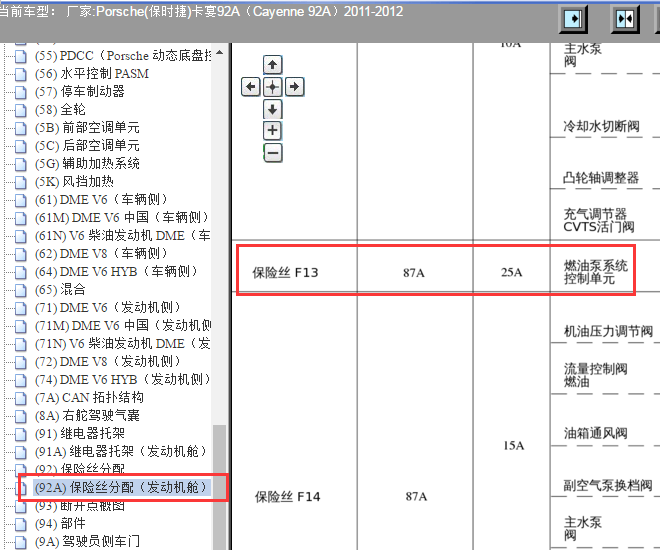
Task: Select (58) 全轮 tree entry
Action: coord(60,109)
